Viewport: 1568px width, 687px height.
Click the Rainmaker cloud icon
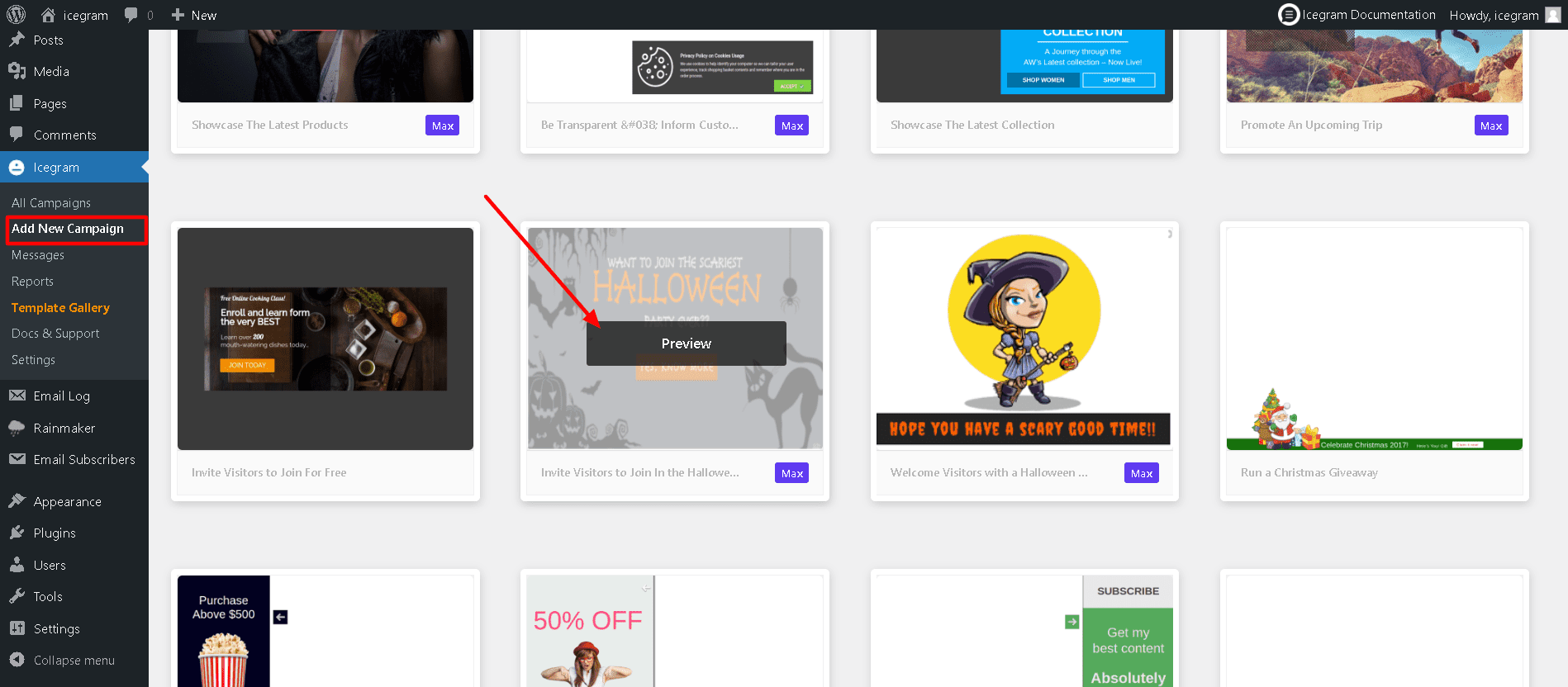(x=17, y=428)
